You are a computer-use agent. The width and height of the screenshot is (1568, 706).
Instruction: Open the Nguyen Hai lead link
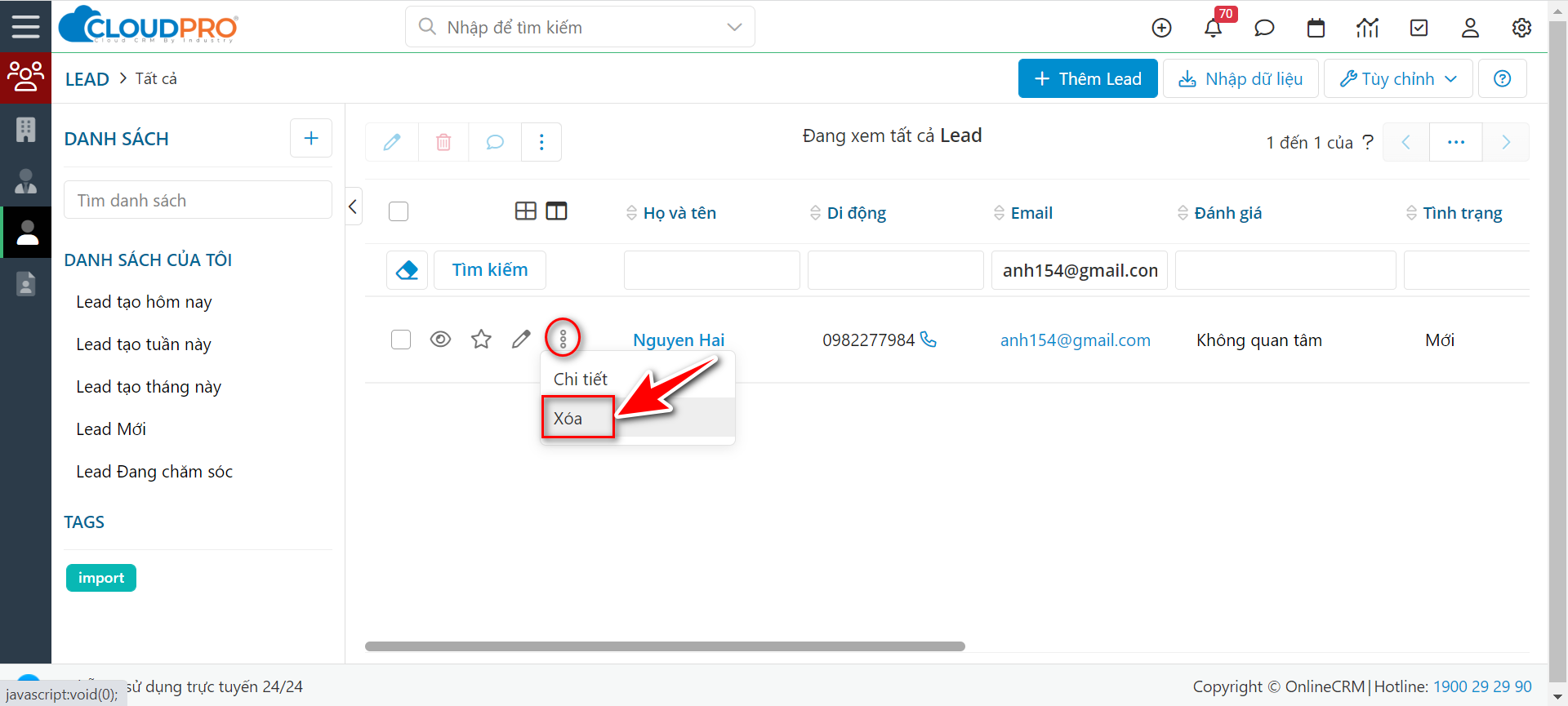click(679, 340)
